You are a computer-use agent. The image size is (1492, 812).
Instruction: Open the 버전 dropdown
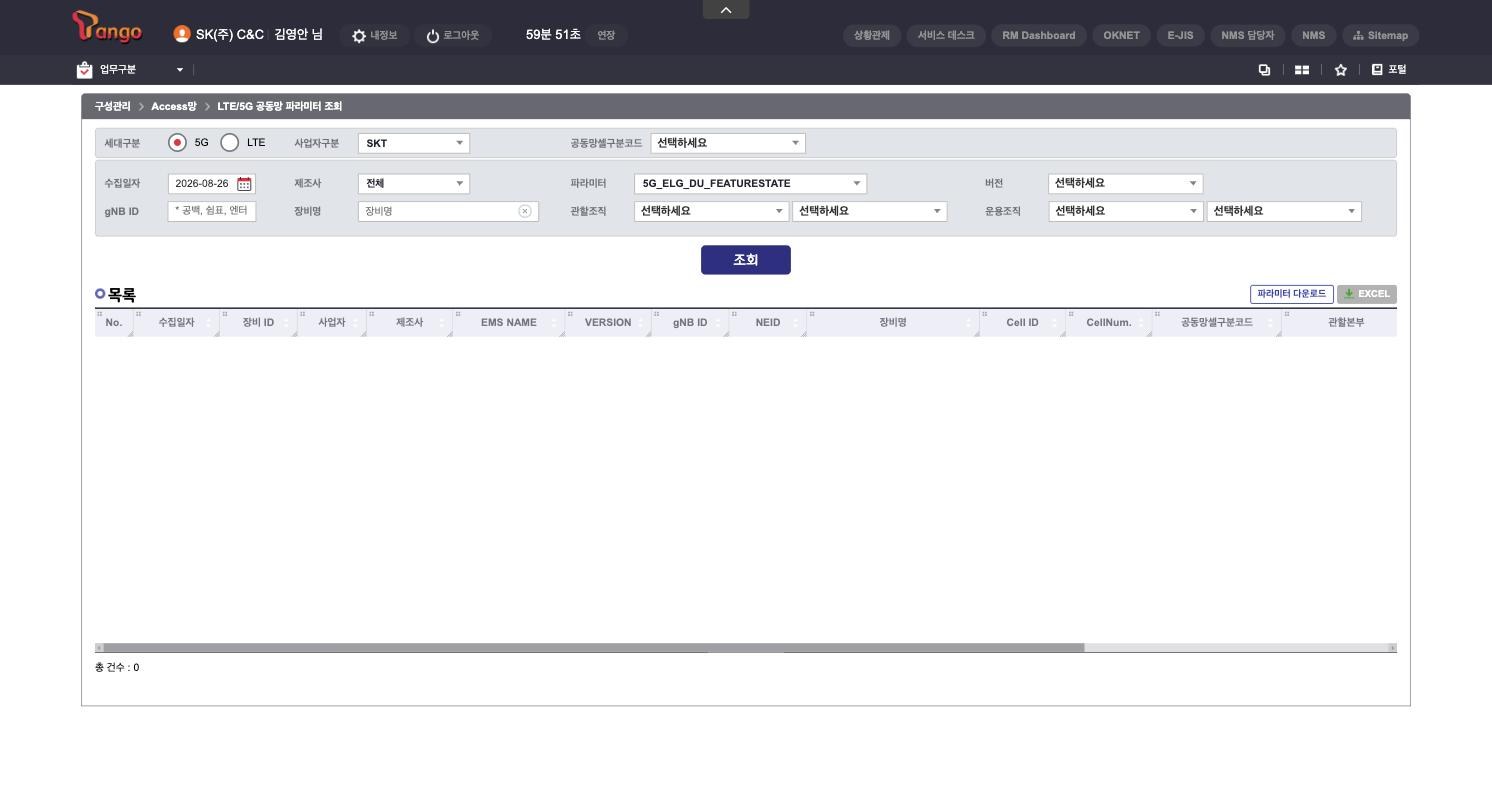click(x=1125, y=184)
